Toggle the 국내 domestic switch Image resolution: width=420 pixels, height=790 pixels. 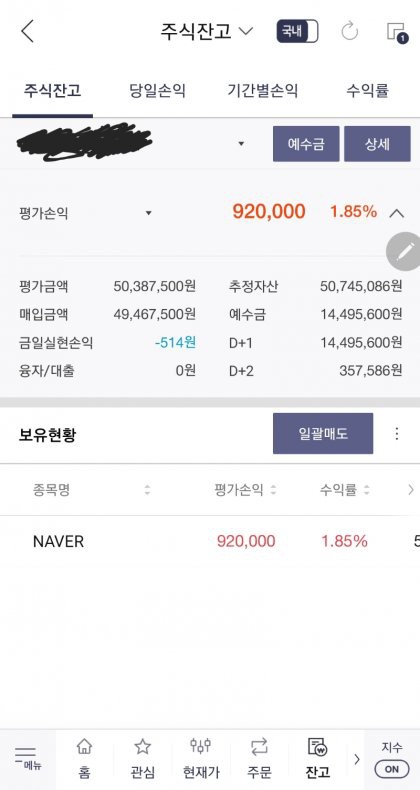point(297,31)
